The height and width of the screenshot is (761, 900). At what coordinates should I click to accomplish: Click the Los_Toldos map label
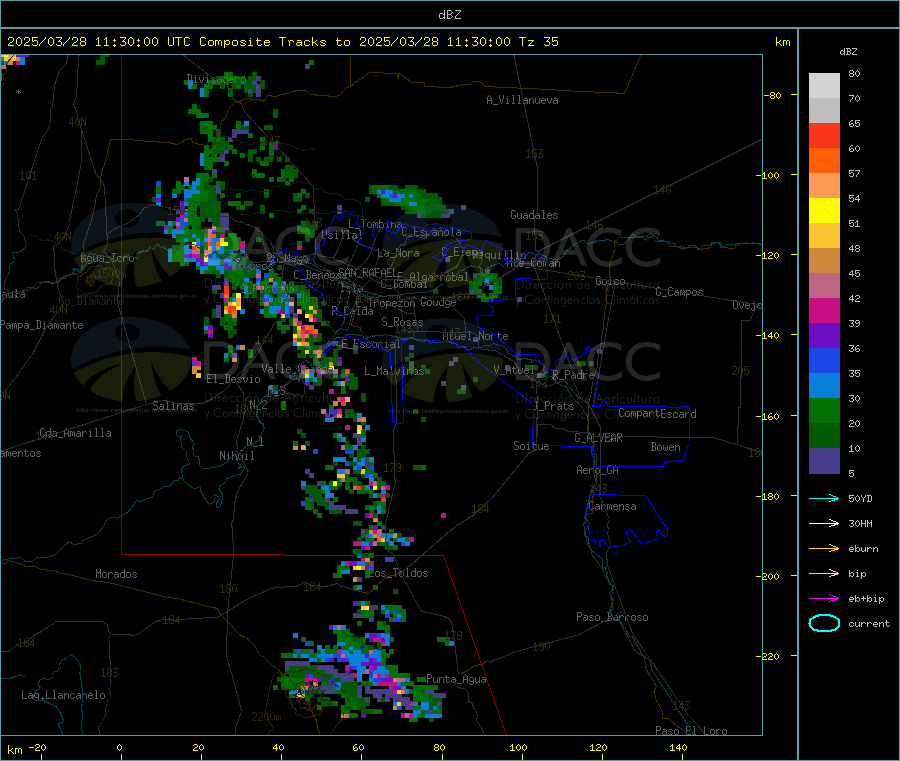pos(398,573)
